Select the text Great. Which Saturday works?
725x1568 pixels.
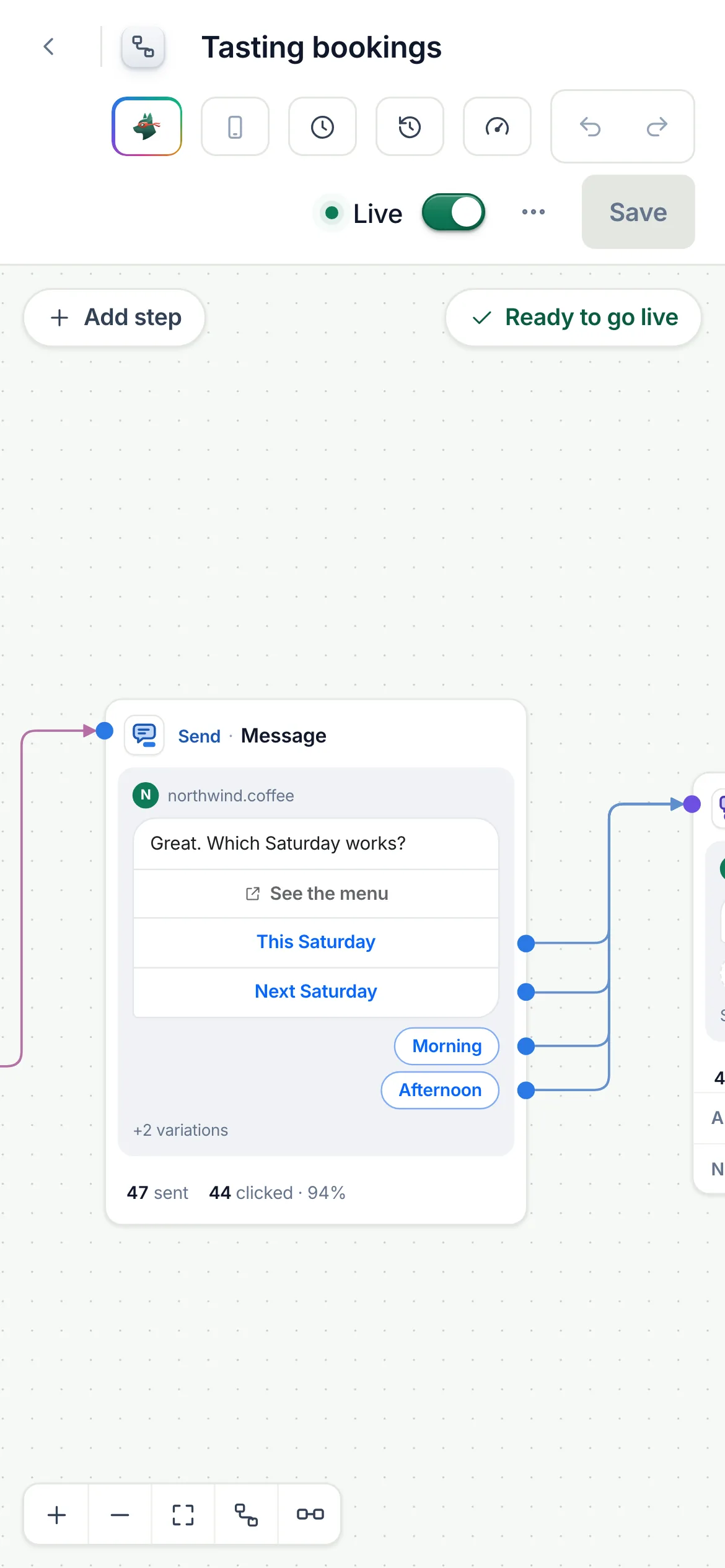click(278, 843)
